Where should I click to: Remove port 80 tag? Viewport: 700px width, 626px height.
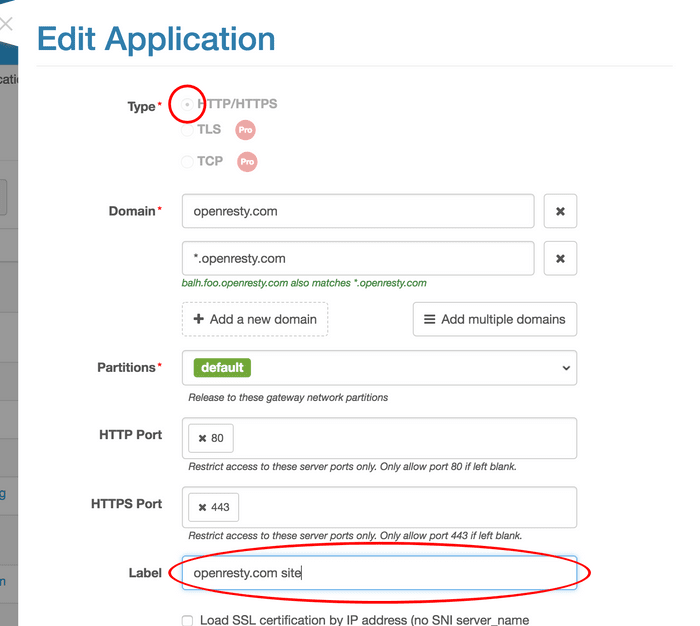click(x=202, y=438)
